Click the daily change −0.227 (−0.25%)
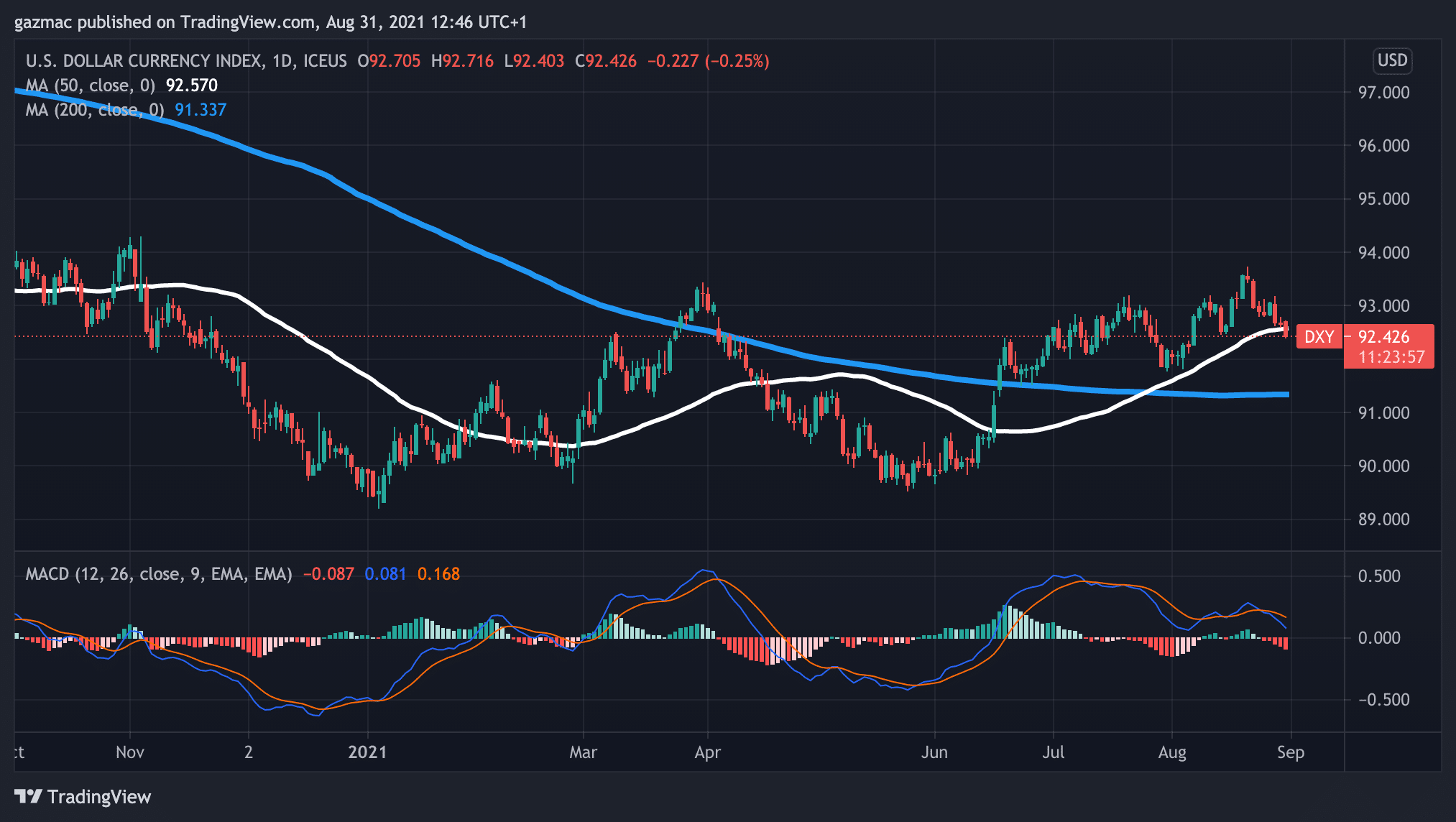 click(709, 61)
